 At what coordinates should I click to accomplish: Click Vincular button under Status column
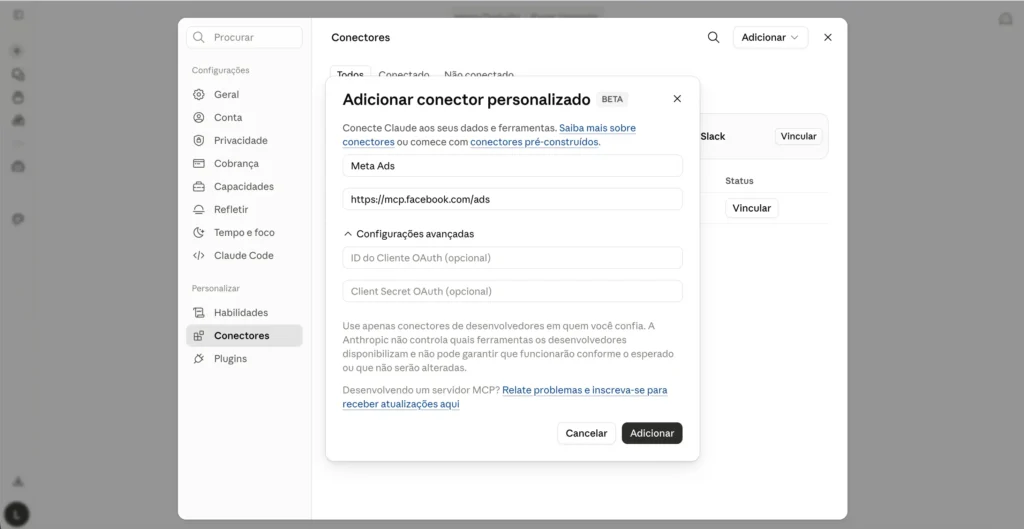[x=752, y=208]
